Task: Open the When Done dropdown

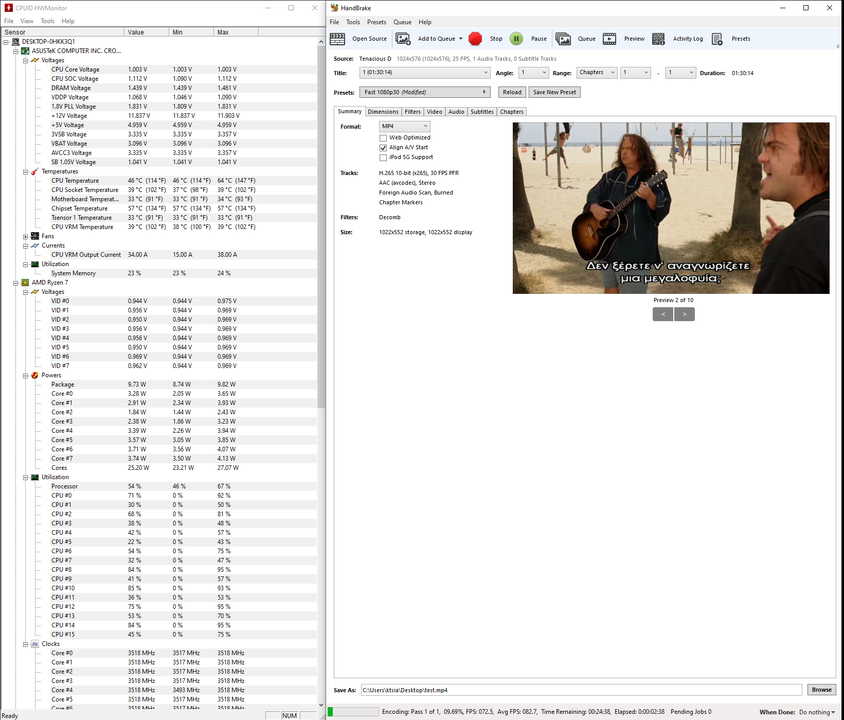Action: tap(817, 712)
